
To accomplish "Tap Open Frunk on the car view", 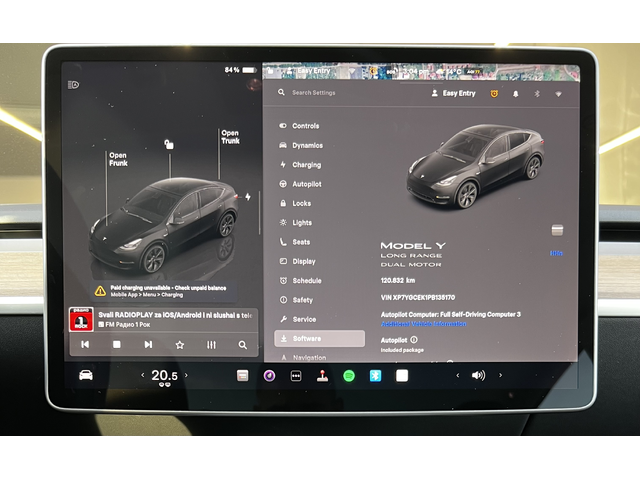I will [x=118, y=159].
